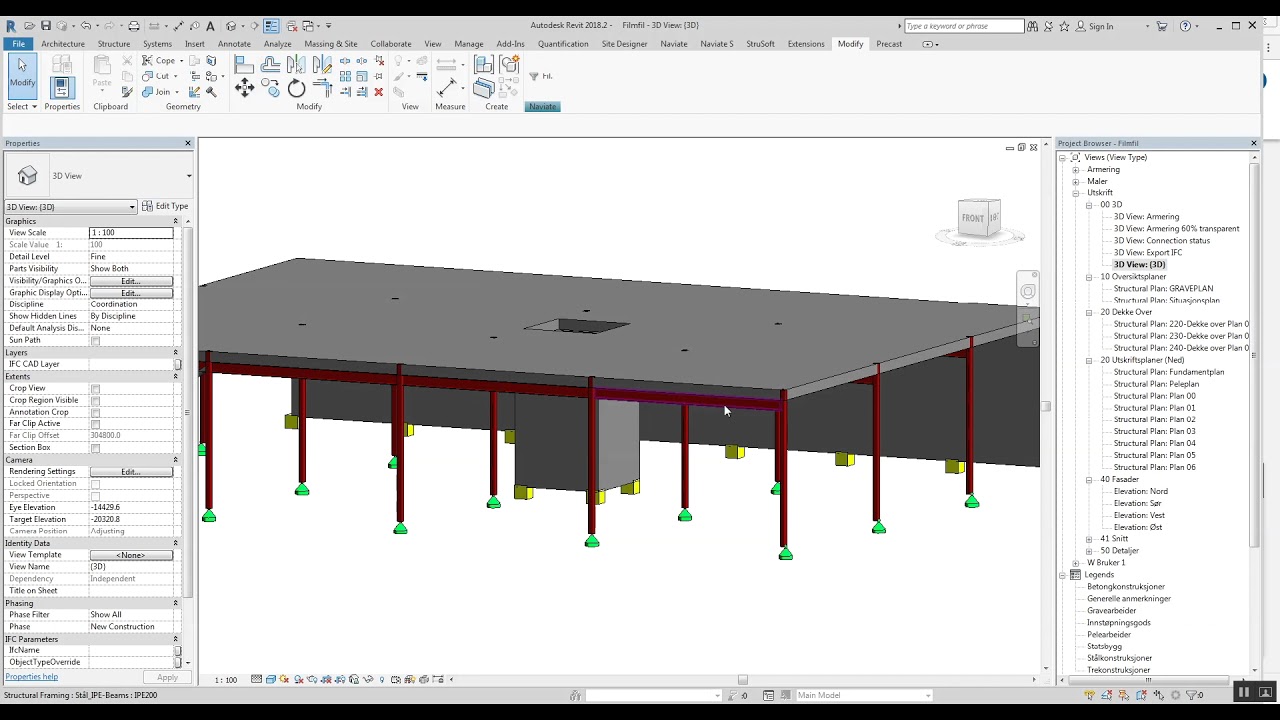Select the Align tool

(x=244, y=64)
